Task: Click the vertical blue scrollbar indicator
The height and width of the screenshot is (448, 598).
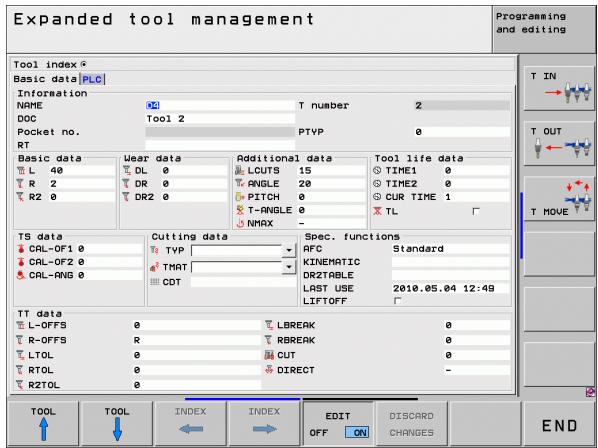Action: point(521,226)
